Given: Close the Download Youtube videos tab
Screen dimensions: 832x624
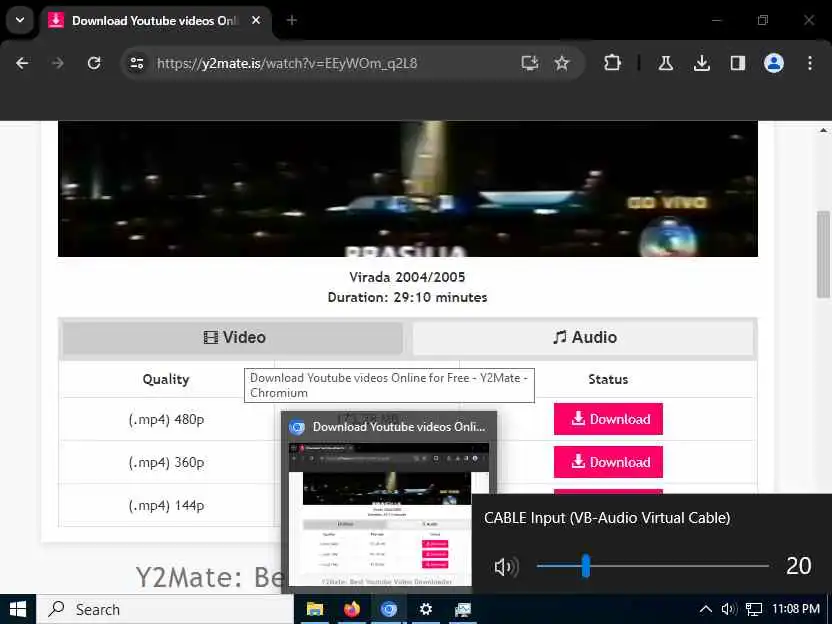Looking at the screenshot, I should pos(256,20).
